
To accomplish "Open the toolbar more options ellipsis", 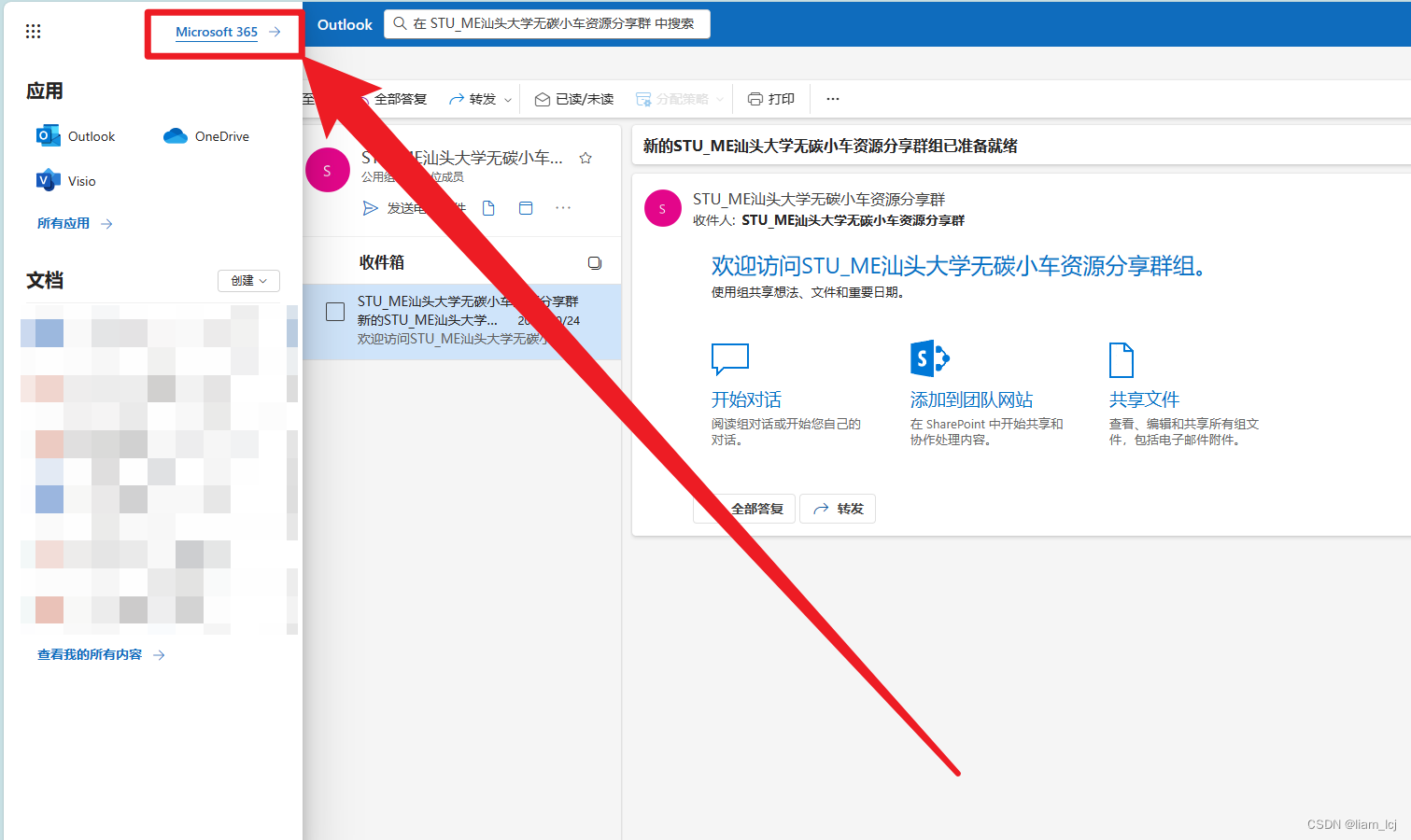I will pos(833,99).
